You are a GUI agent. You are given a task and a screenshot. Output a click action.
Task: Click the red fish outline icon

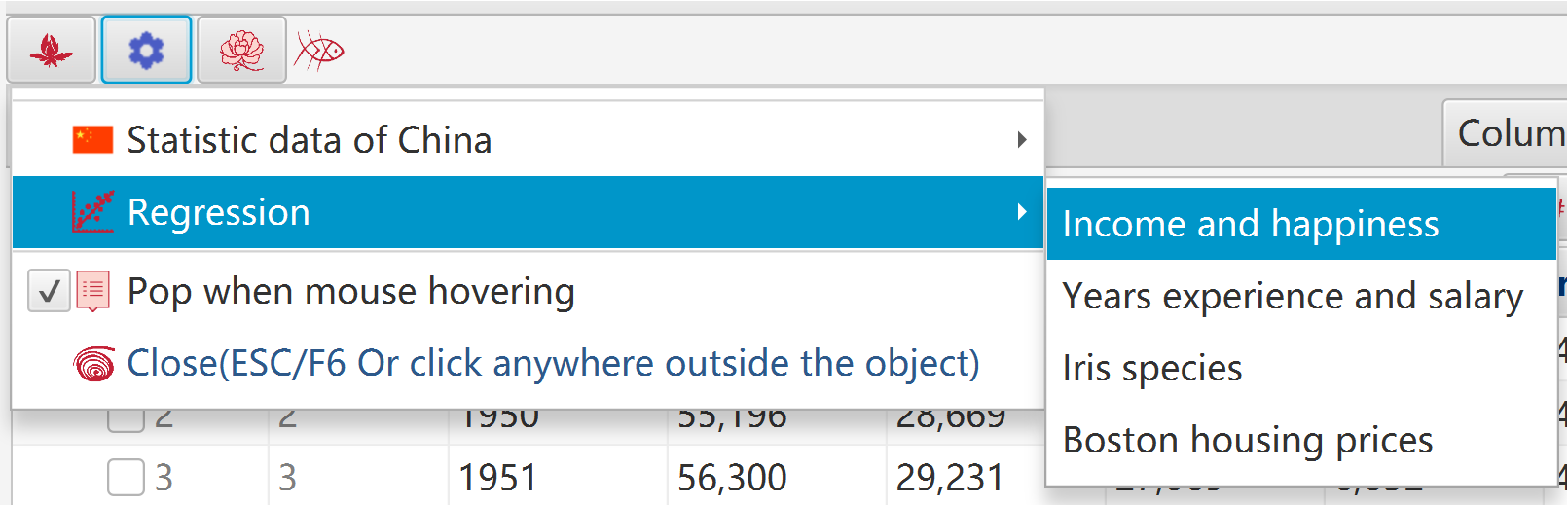(320, 51)
